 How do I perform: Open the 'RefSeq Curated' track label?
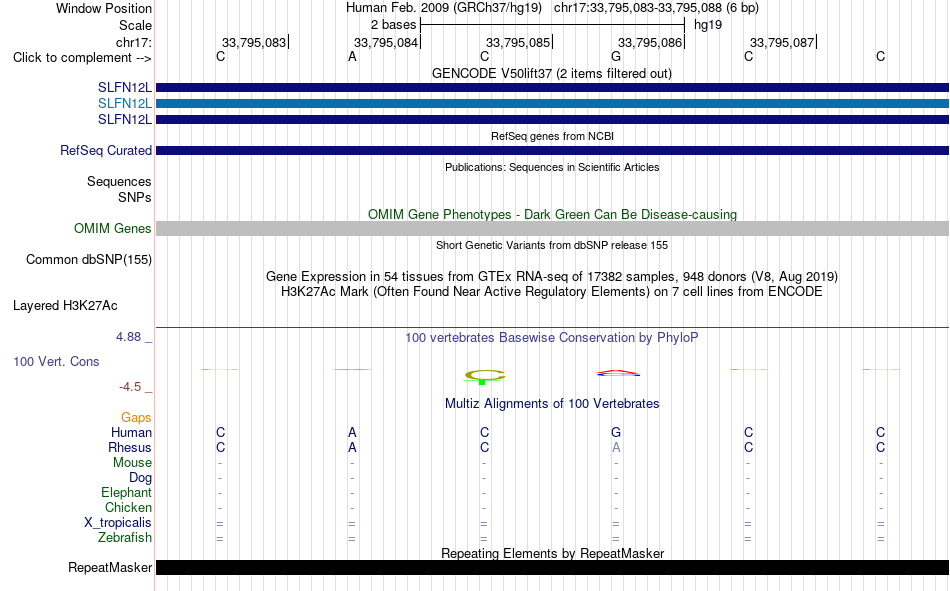(106, 150)
